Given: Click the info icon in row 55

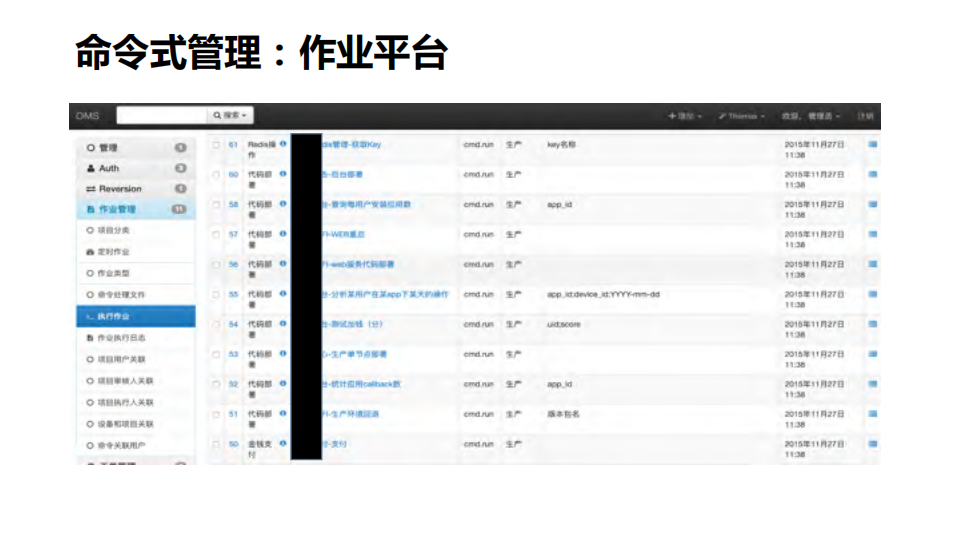Looking at the screenshot, I should click(283, 294).
